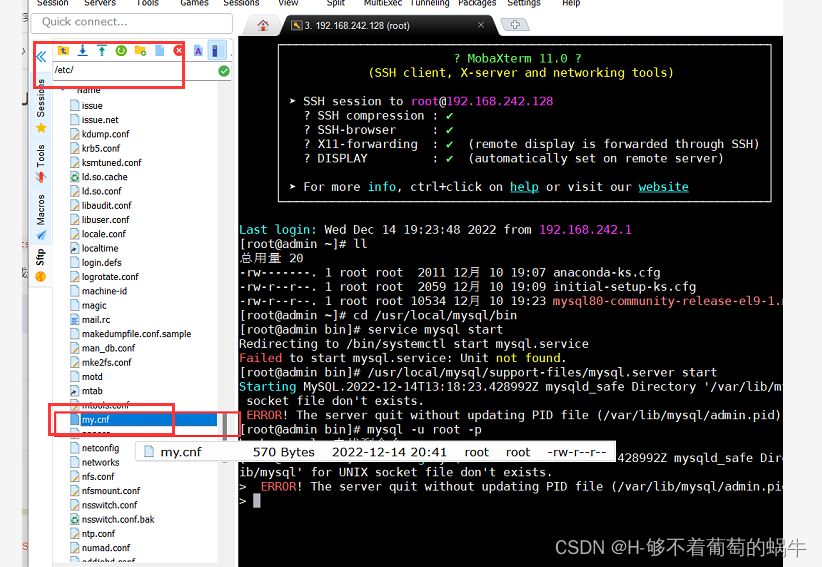The width and height of the screenshot is (822, 567).
Task: Select the issue.net file
Action: click(x=100, y=120)
